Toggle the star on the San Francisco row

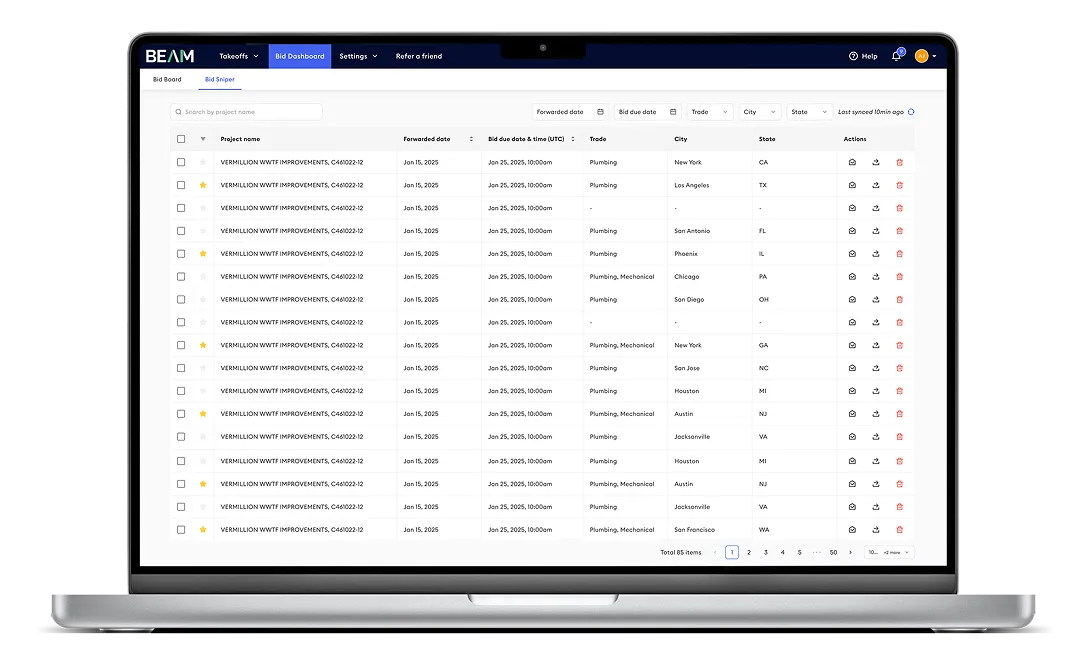click(x=203, y=530)
